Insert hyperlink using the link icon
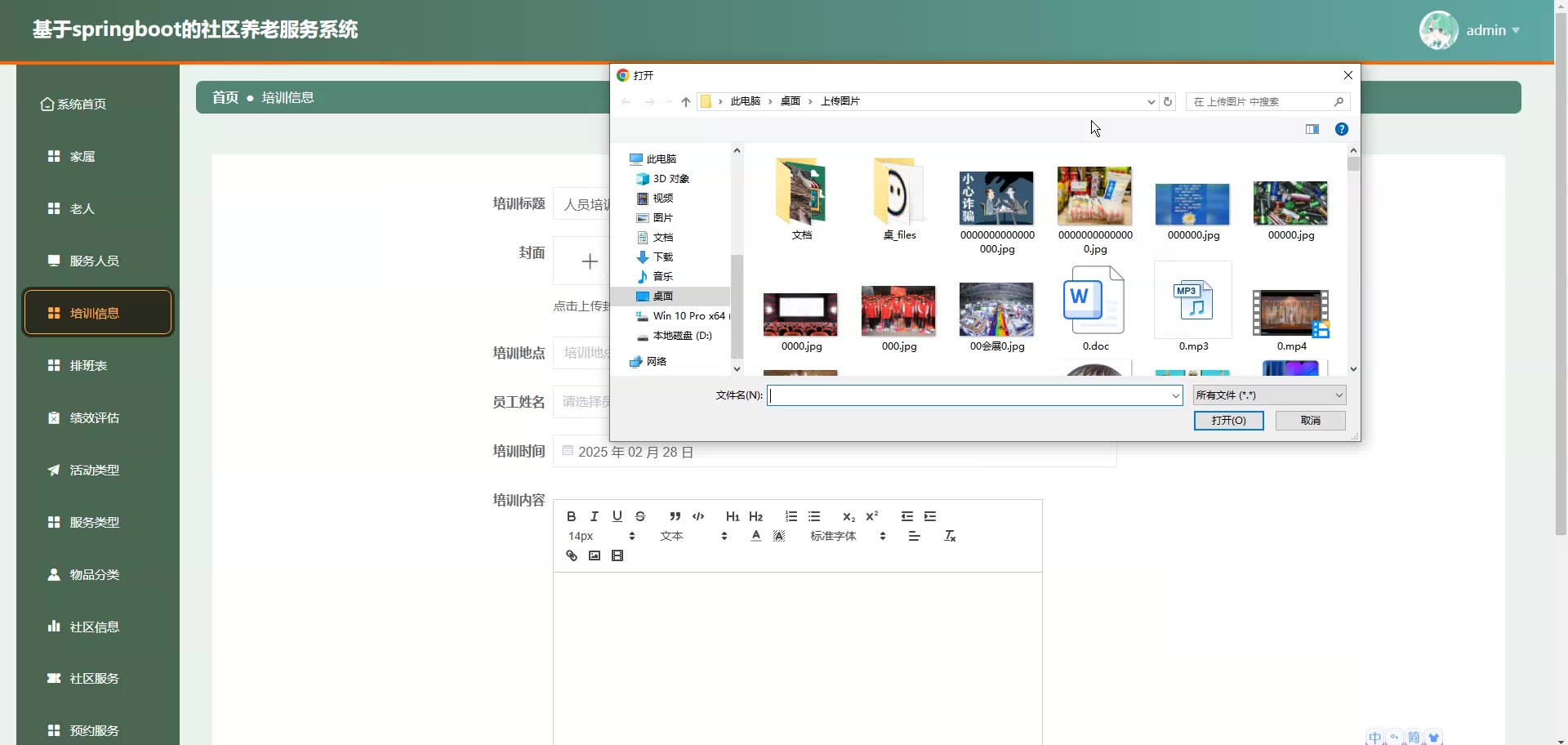Viewport: 1568px width, 745px height. pyautogui.click(x=572, y=555)
